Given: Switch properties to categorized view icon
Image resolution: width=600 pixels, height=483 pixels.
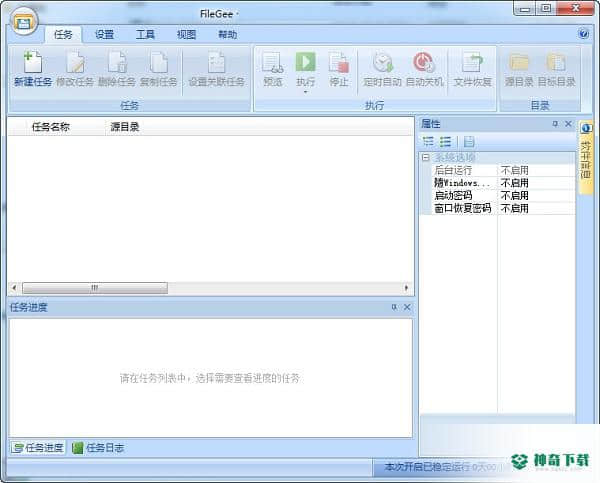Looking at the screenshot, I should (x=429, y=142).
